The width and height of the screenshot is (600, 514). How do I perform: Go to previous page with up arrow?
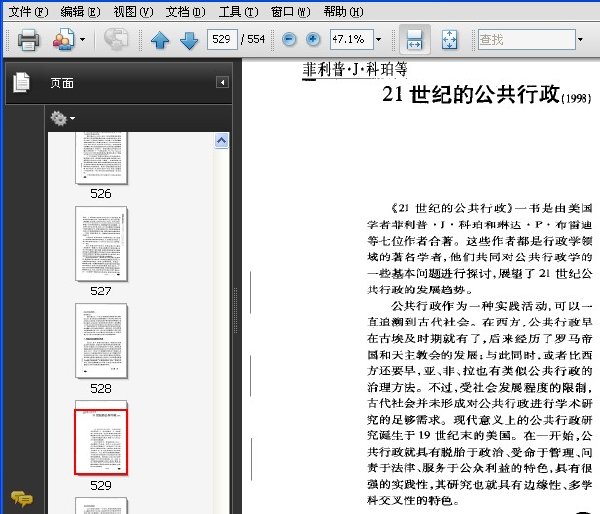(x=160, y=40)
